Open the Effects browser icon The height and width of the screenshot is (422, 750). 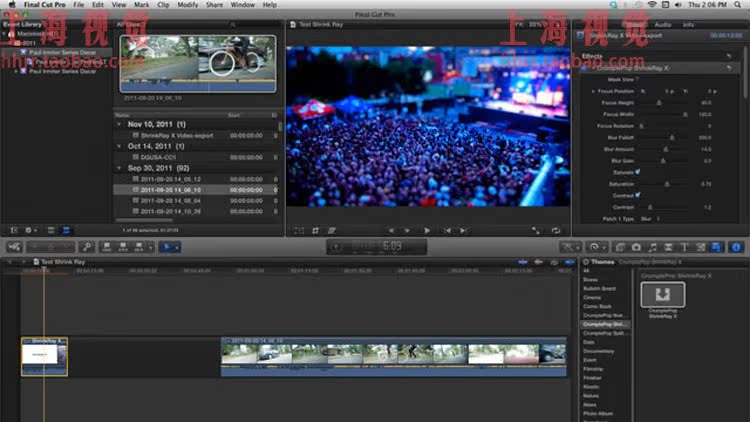(620, 247)
